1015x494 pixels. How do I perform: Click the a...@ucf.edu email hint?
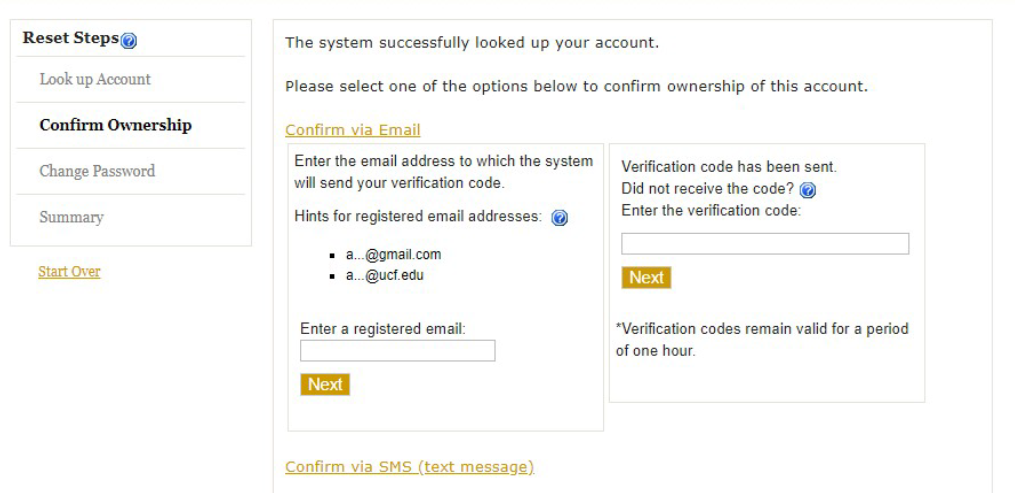click(385, 275)
